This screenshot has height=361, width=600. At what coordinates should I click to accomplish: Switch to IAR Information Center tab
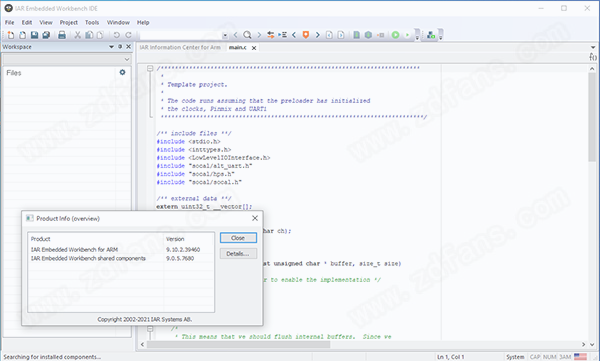click(180, 47)
